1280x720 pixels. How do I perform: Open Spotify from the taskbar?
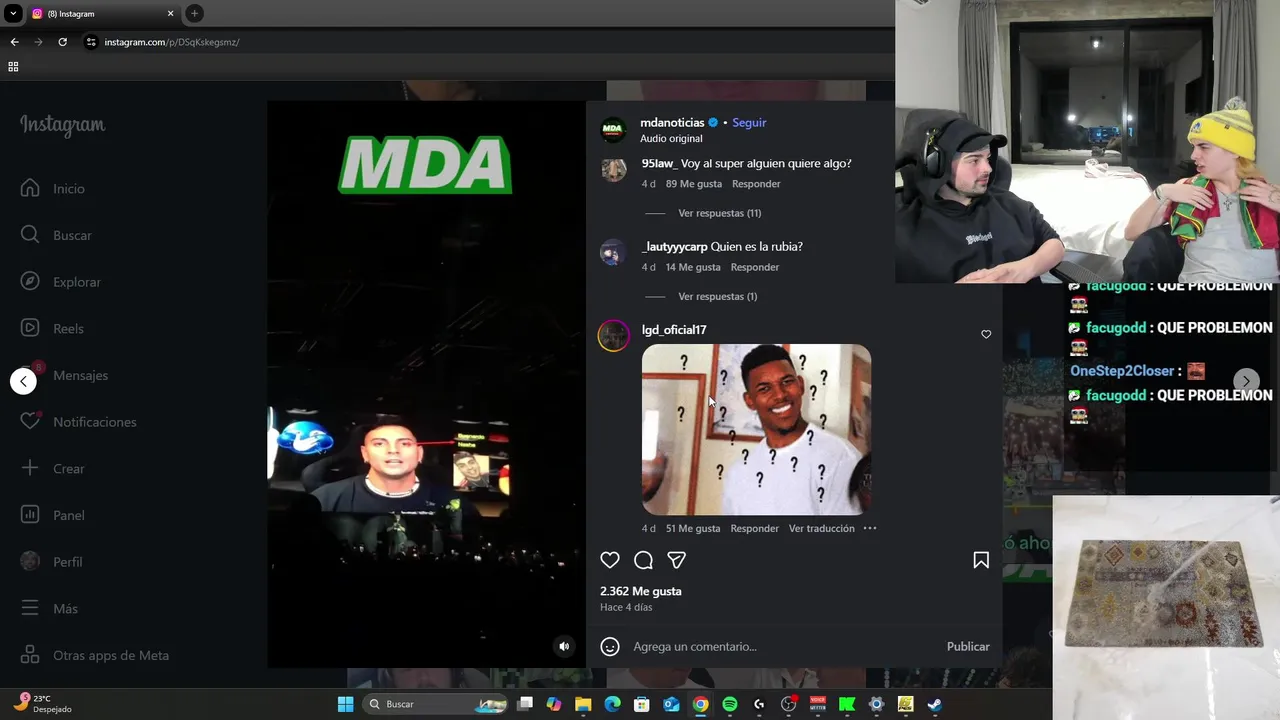pos(730,704)
